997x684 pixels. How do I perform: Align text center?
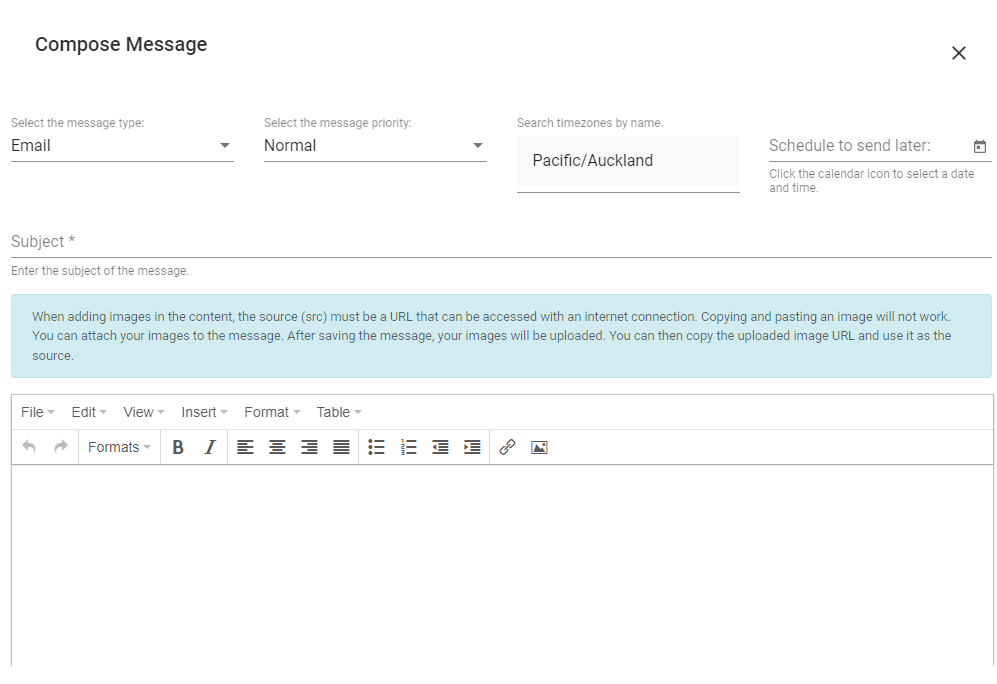click(x=277, y=447)
